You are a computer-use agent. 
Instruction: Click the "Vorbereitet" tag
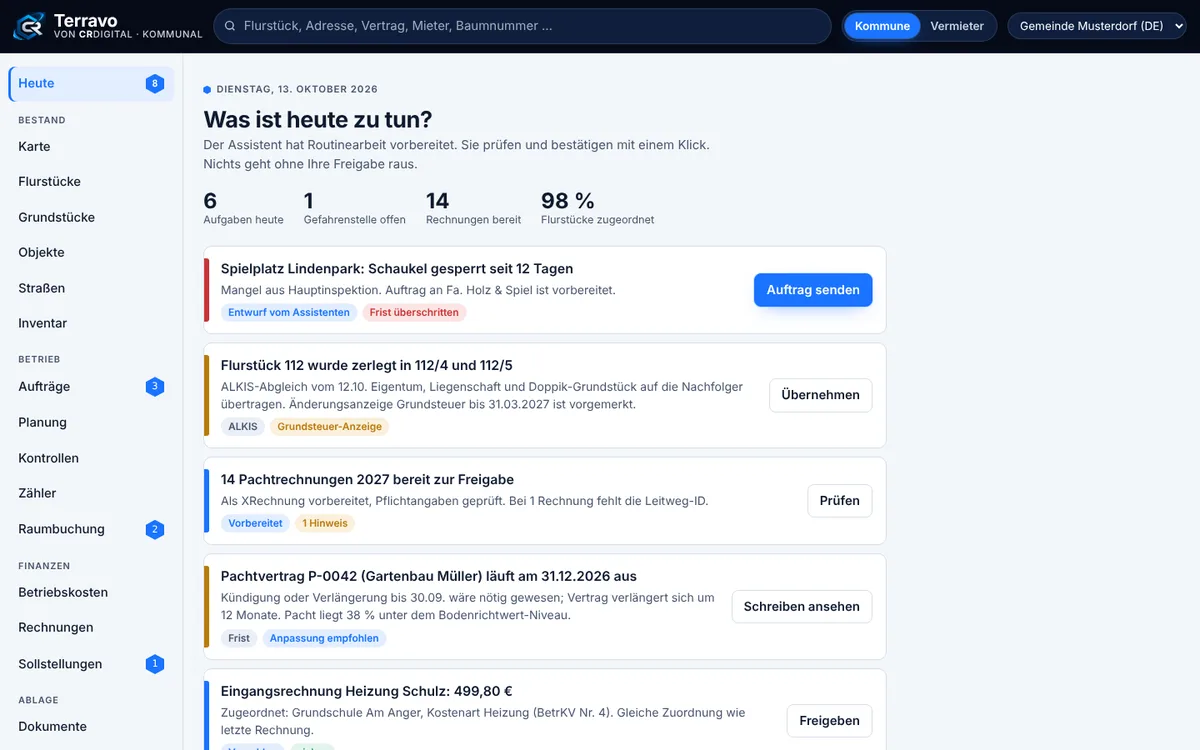coord(256,523)
